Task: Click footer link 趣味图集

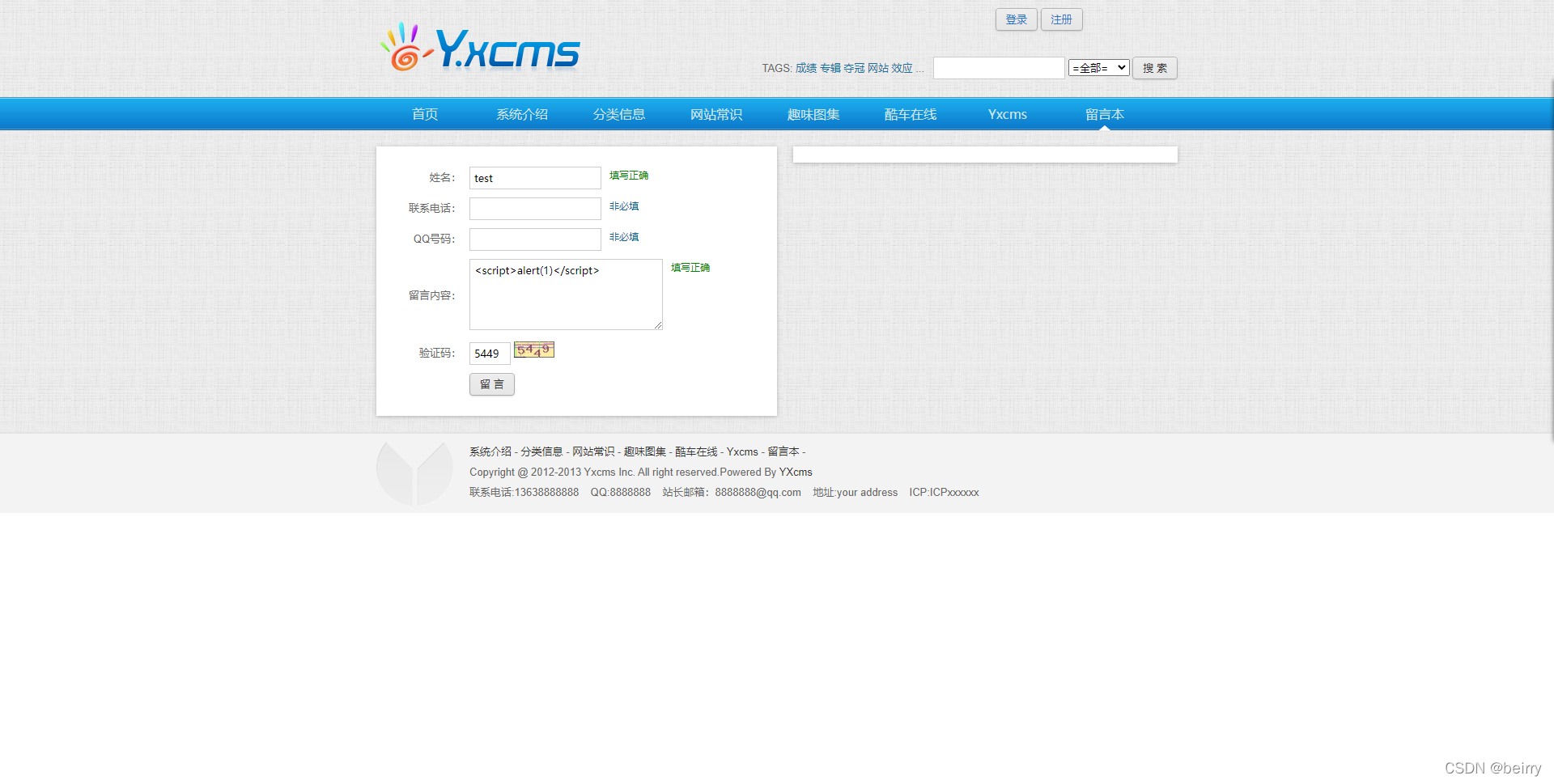Action: pos(645,451)
